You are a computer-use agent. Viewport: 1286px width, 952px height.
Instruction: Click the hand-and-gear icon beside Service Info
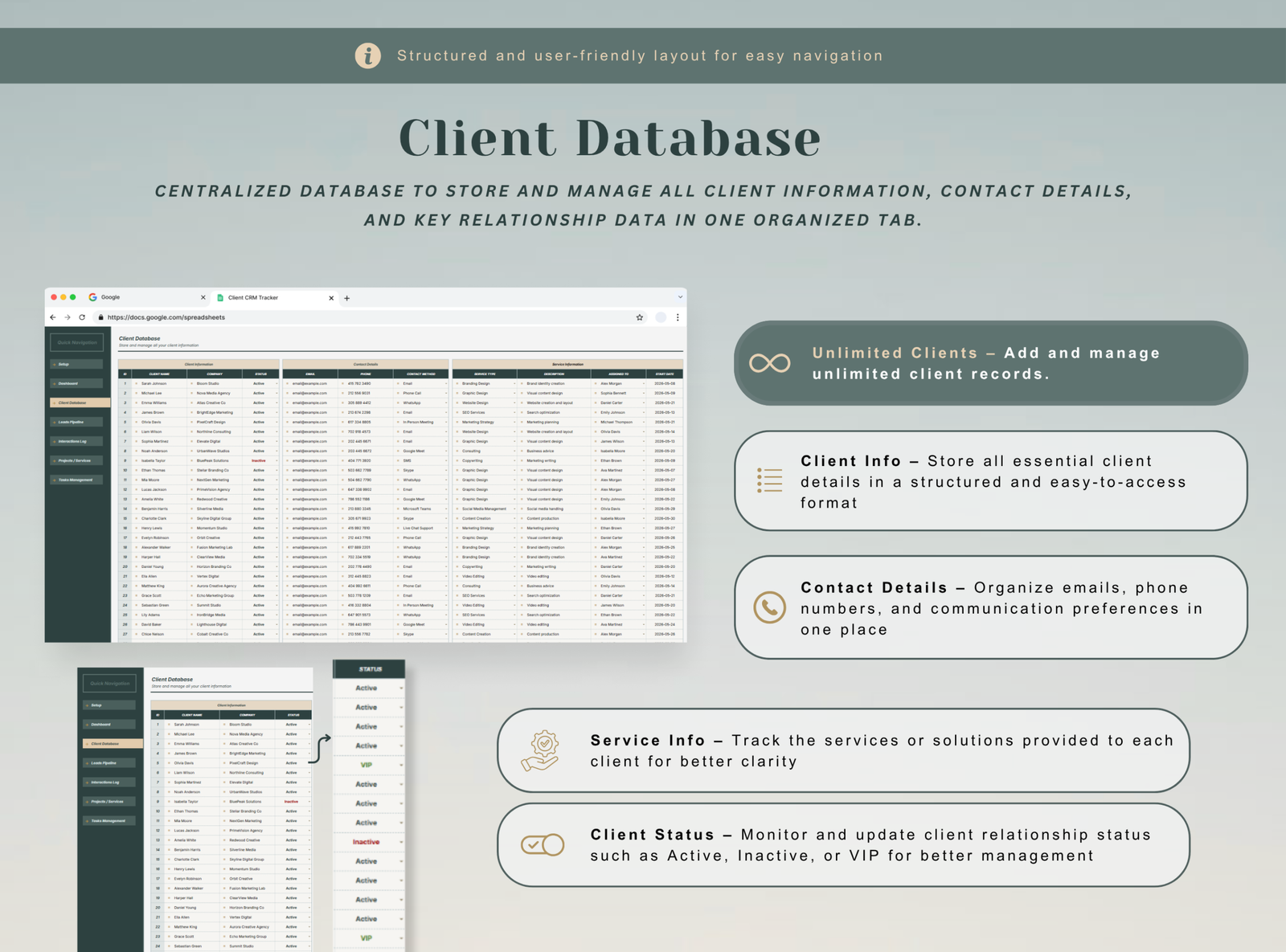click(540, 750)
